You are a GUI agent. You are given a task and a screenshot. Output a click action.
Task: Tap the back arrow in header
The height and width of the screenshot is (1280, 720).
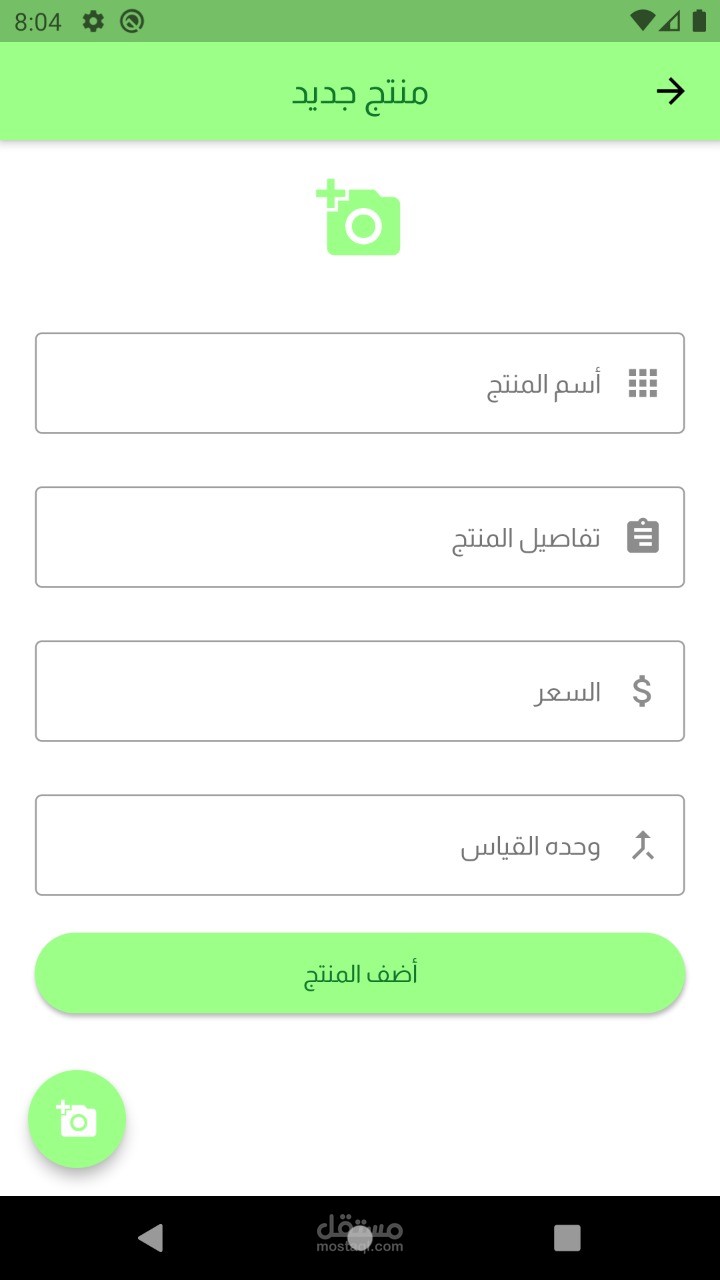click(670, 92)
